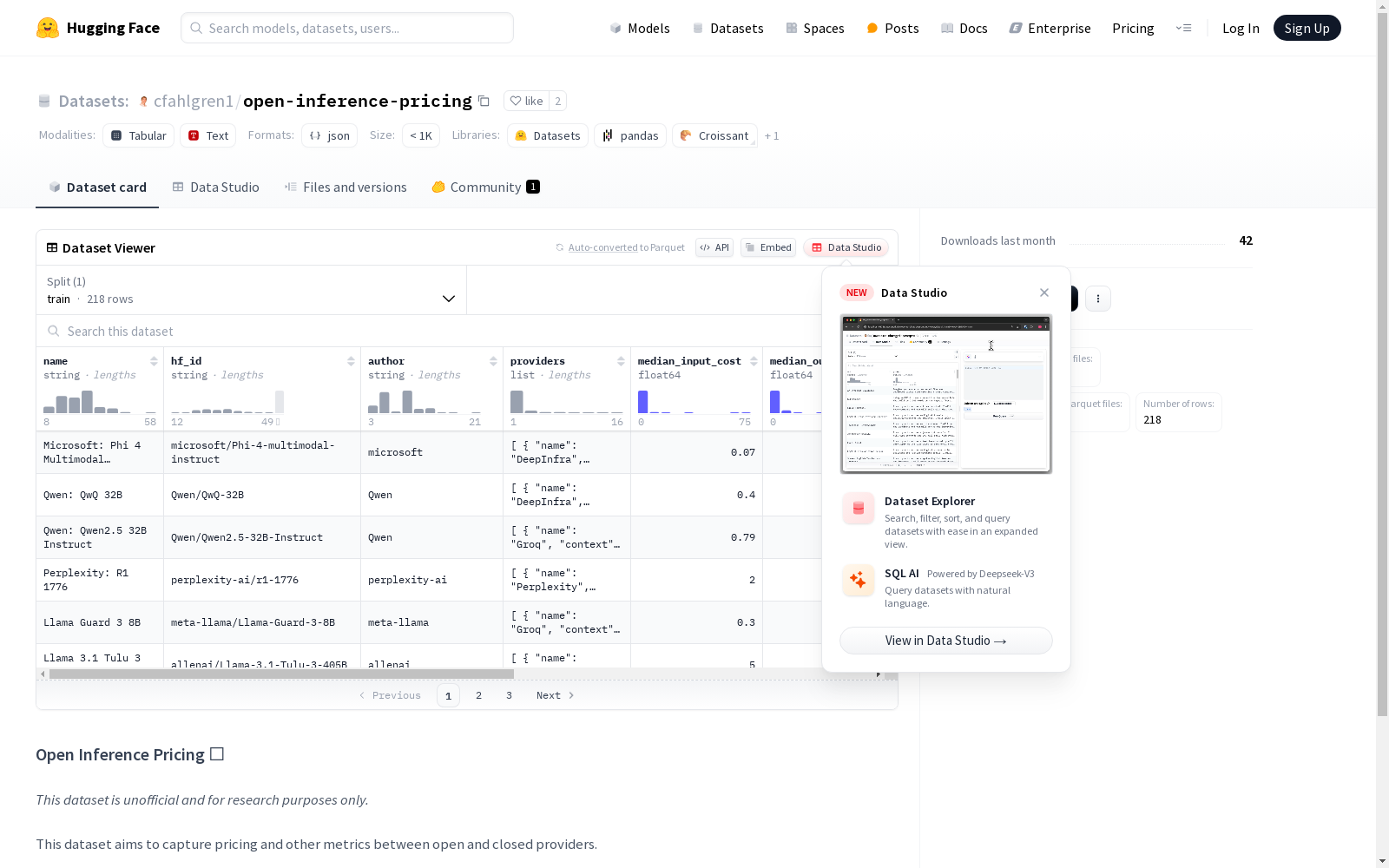Screen dimensions: 1389x868
Task: Sort the table by the author column
Action: click(493, 361)
